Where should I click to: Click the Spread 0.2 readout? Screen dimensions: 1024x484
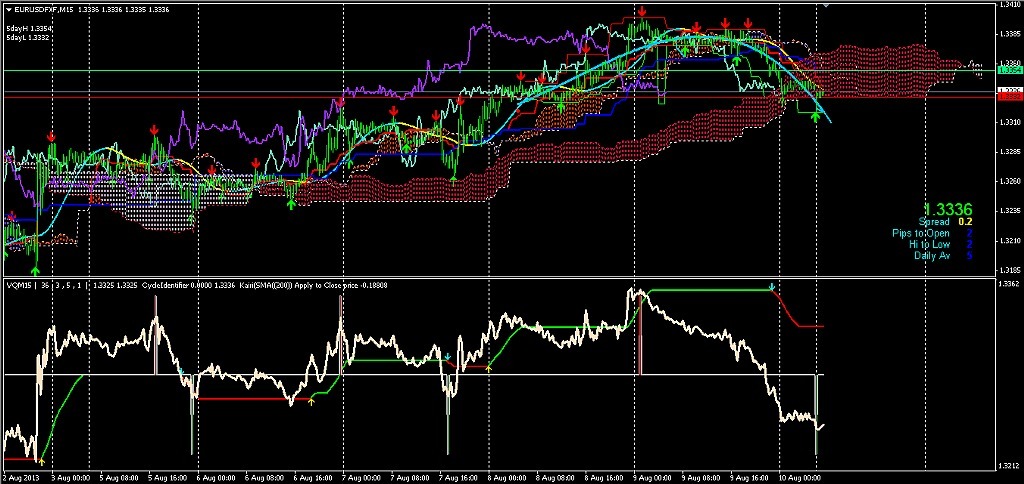coord(940,222)
